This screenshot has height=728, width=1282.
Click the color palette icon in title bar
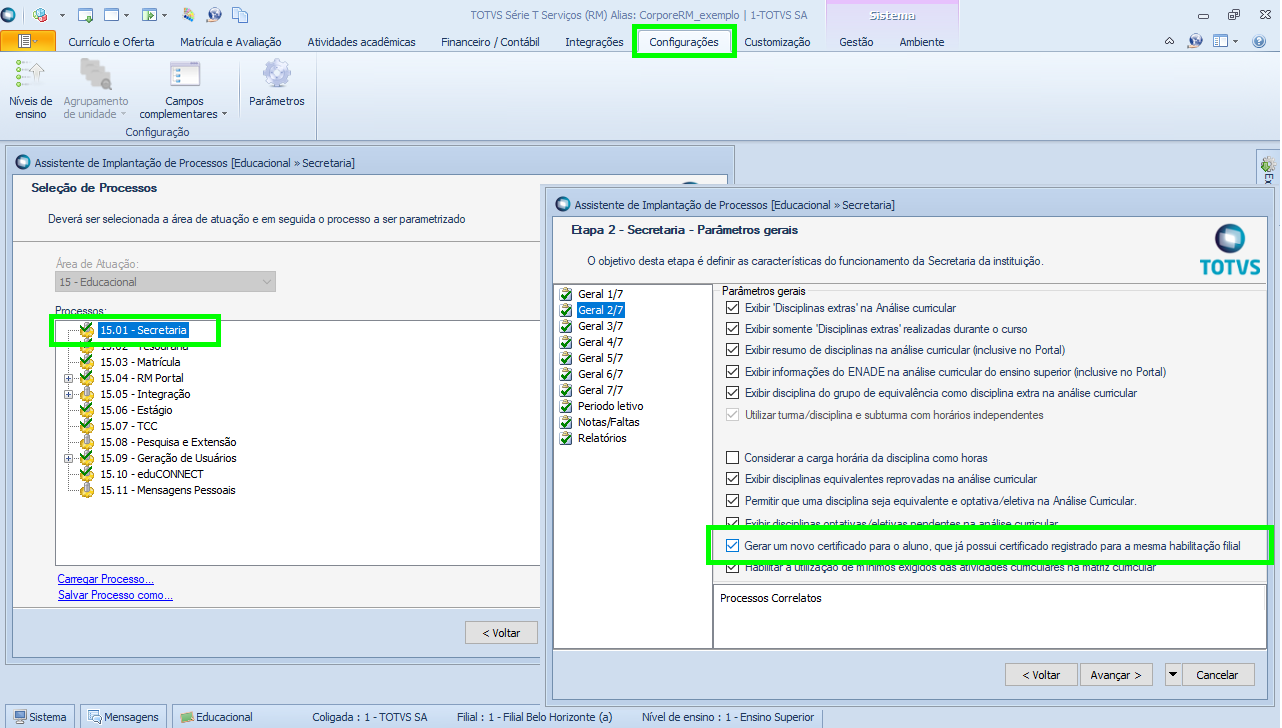click(190, 15)
